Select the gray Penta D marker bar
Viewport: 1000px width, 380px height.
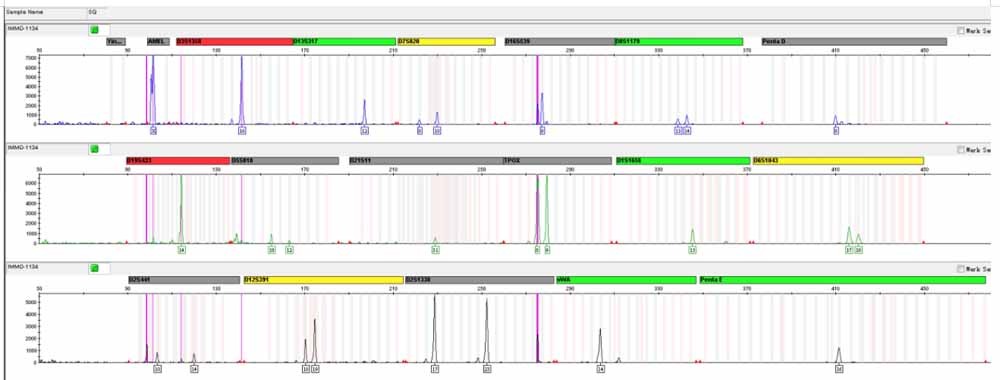854,41
